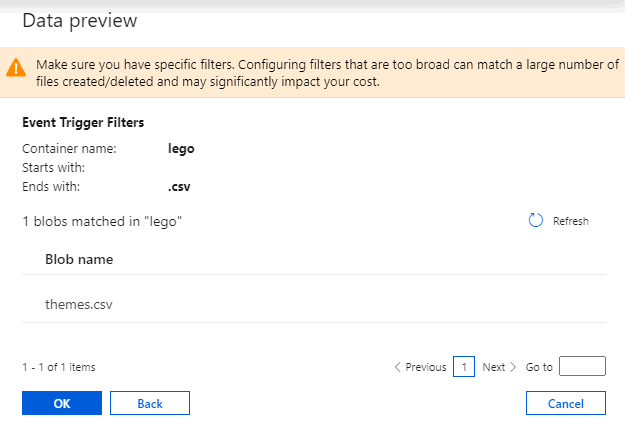The image size is (625, 430).
Task: Click the Blob name column header
Action: [79, 259]
